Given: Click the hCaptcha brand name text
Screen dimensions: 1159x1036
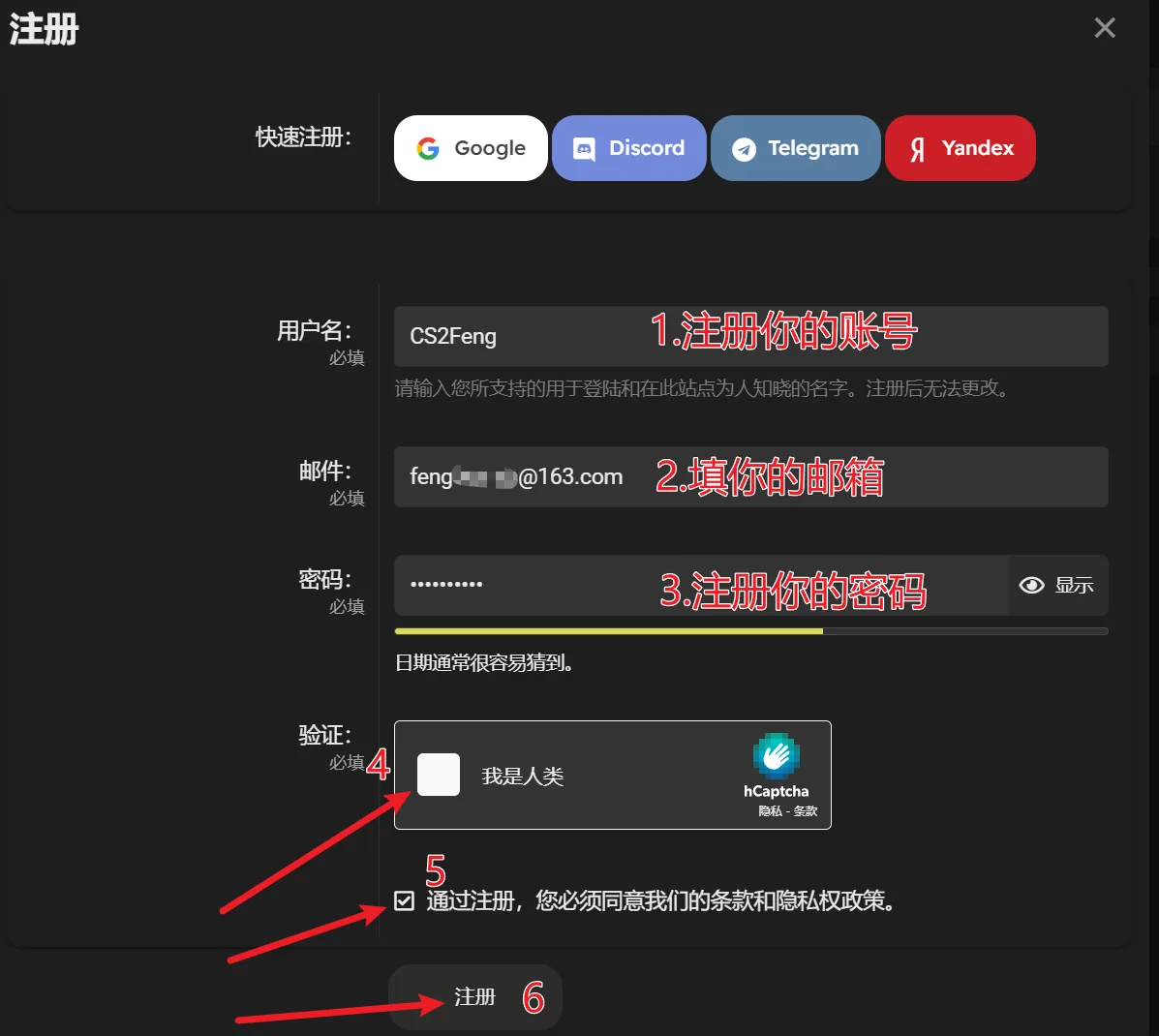Looking at the screenshot, I should click(x=777, y=791).
